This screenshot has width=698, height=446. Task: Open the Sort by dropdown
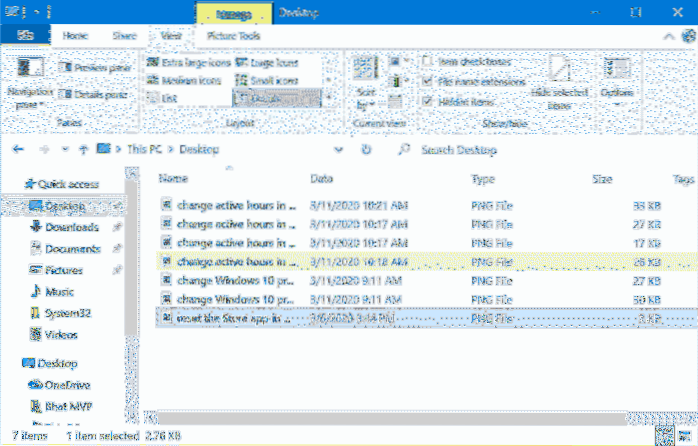tap(366, 82)
